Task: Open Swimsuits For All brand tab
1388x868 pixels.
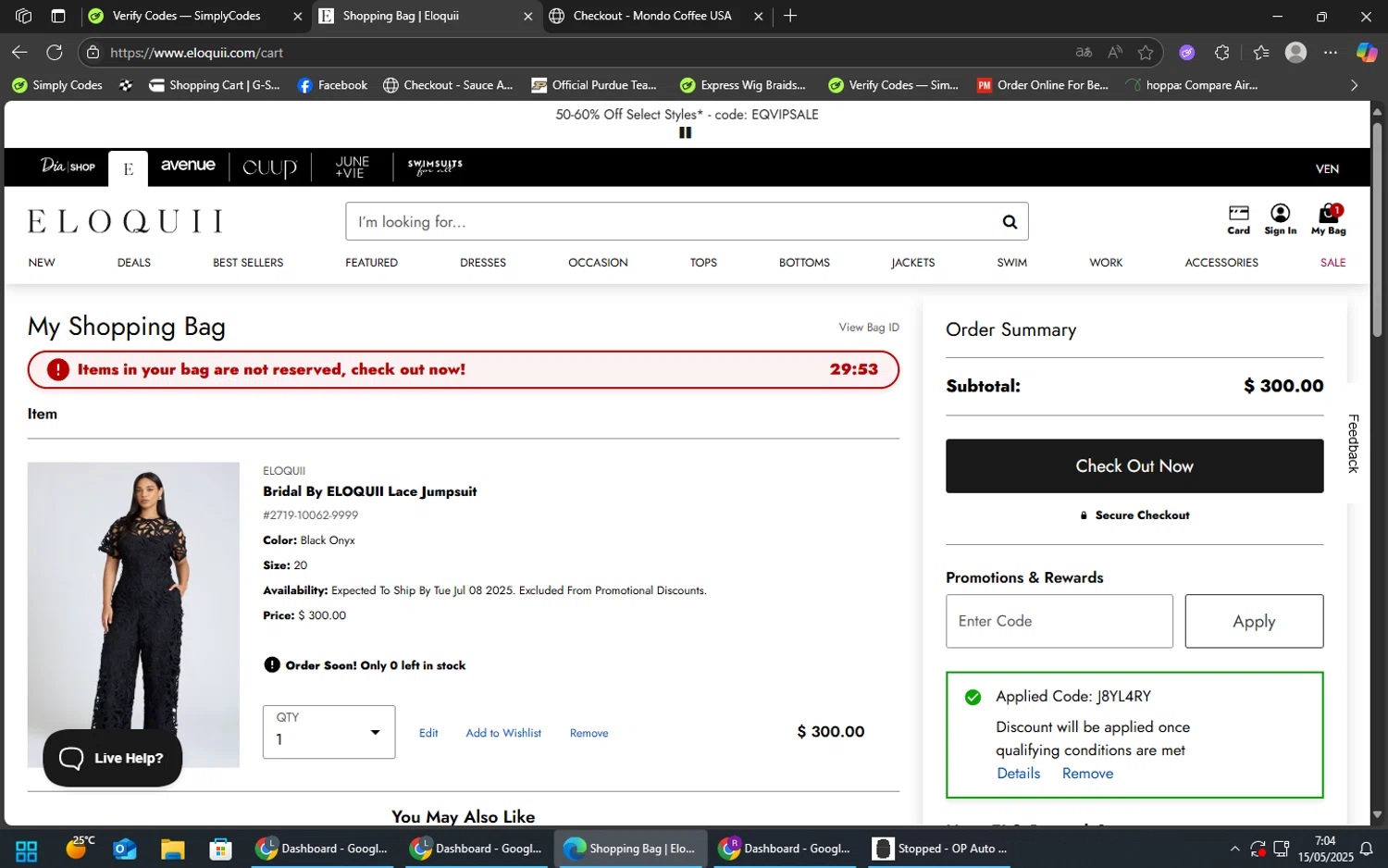Action: [x=435, y=167]
